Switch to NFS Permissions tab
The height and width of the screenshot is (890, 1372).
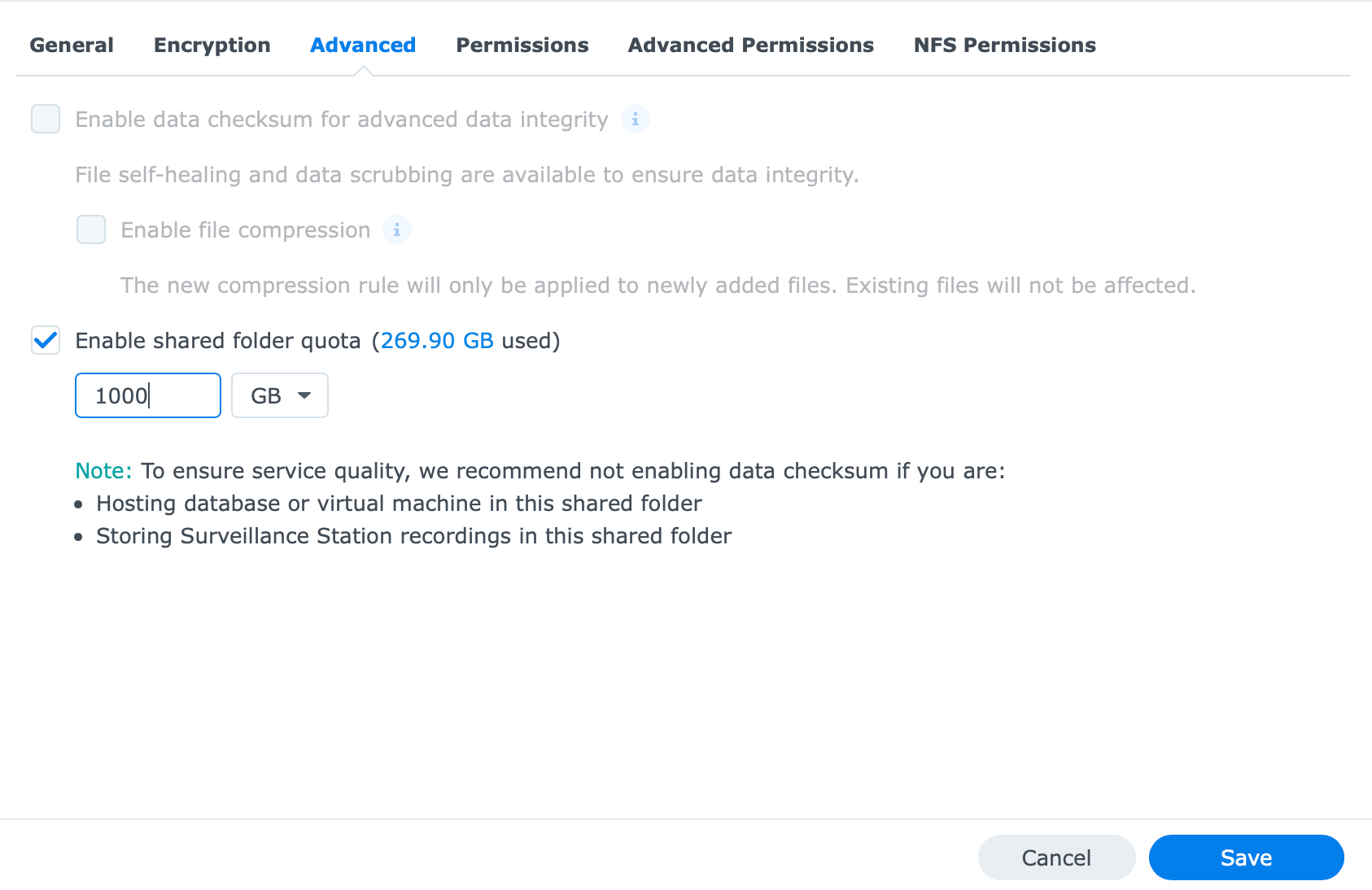(x=1005, y=45)
